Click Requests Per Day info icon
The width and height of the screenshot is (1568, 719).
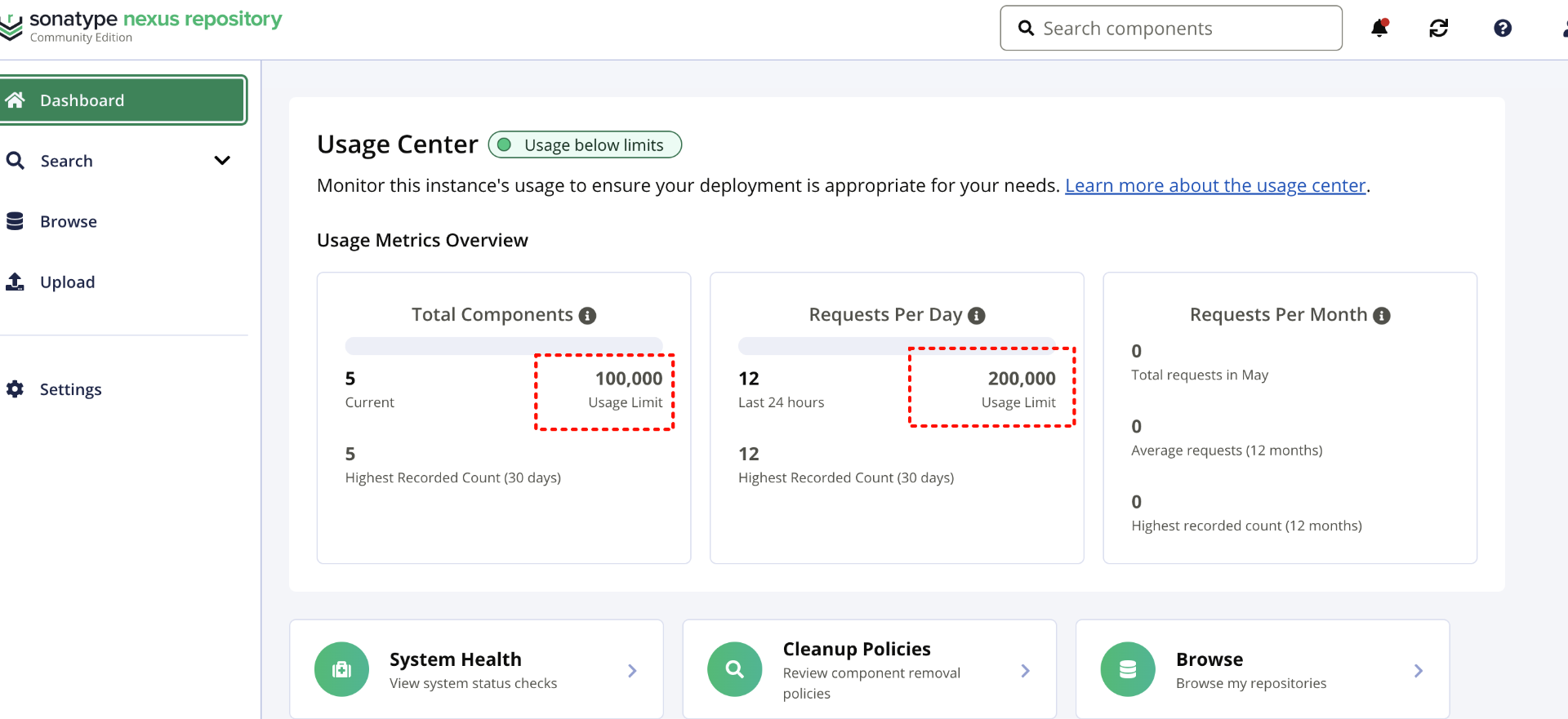[x=976, y=316]
